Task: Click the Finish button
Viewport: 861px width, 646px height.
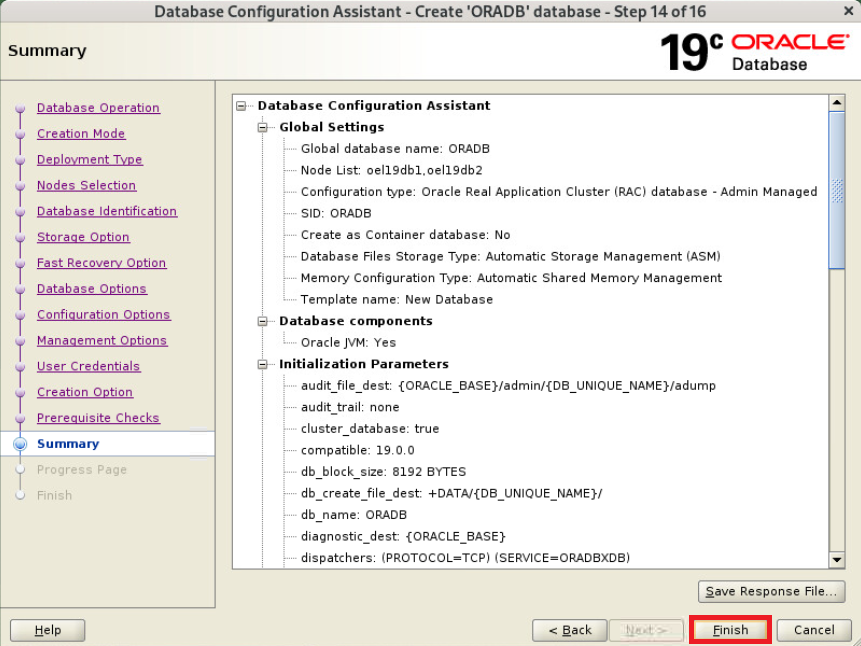Action: [x=730, y=630]
